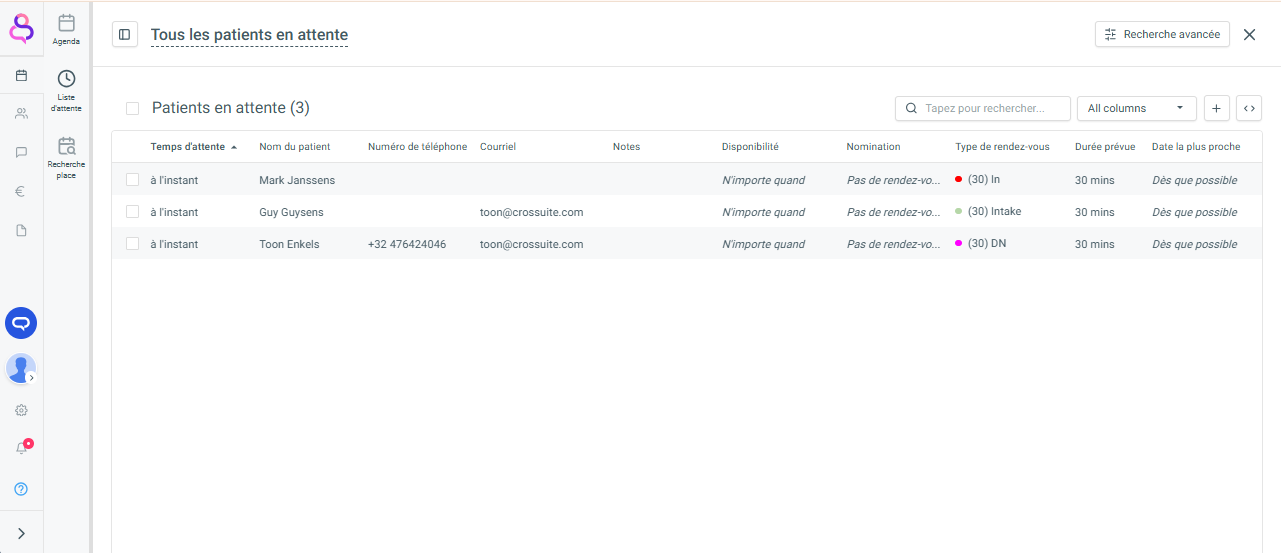This screenshot has height=553, width=1281.
Task: Open the chat bubble icon in sidebar
Action: 21,153
